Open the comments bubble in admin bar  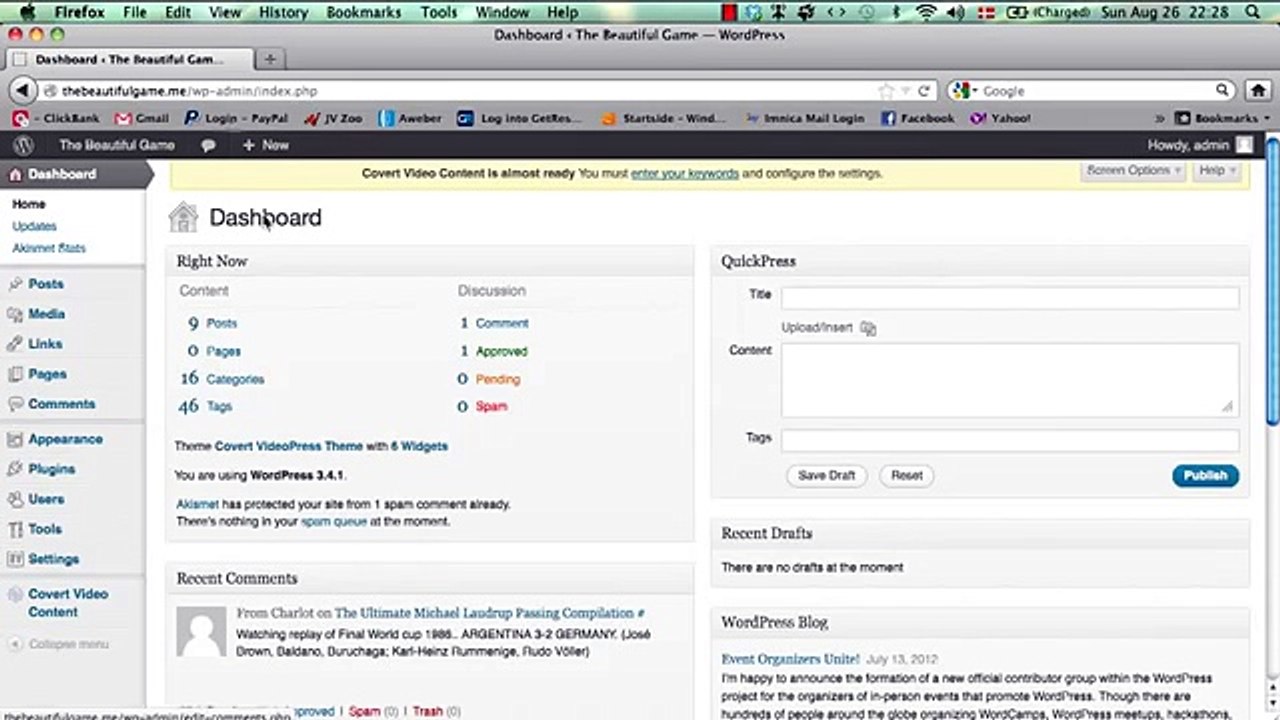pyautogui.click(x=208, y=146)
